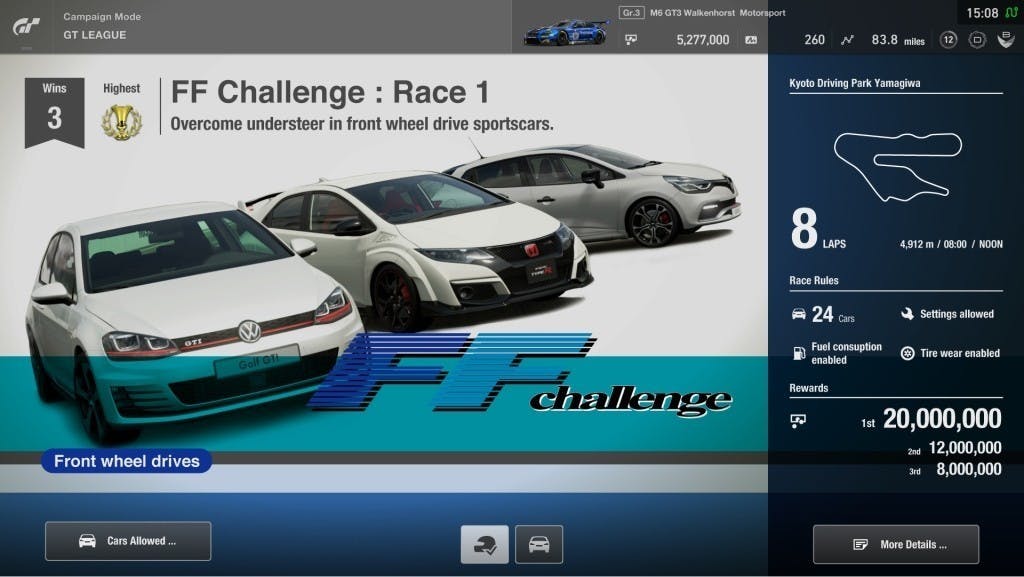Click the driver level 12 badge
The image size is (1024, 577).
tap(948, 40)
